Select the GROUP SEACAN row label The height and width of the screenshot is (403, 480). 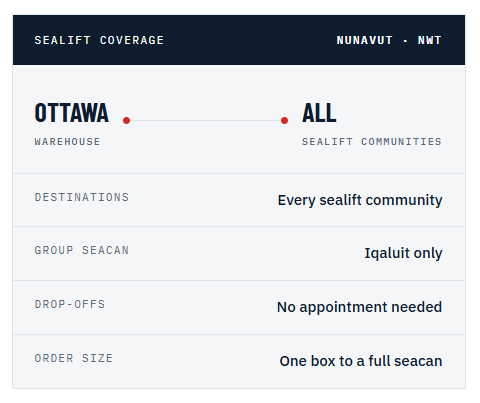(82, 250)
